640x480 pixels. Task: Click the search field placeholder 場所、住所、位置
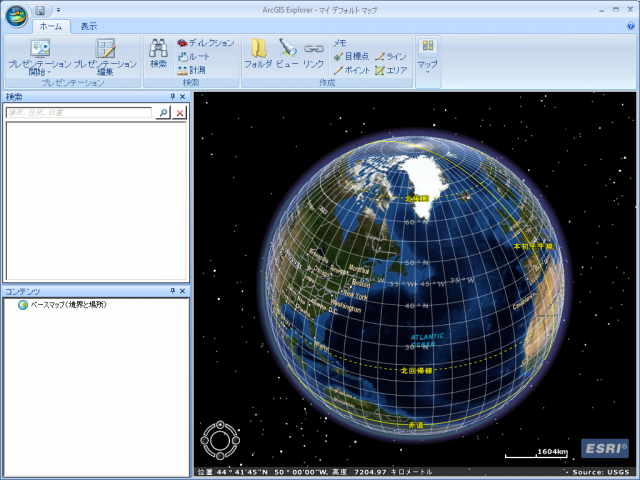click(79, 113)
